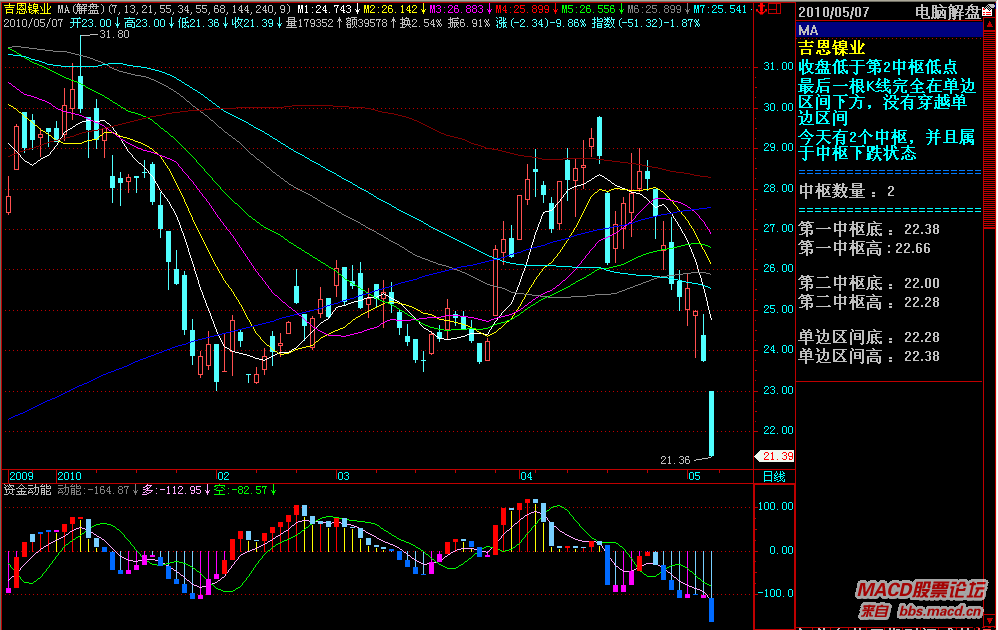Click the 换2.54% turnover rate

coord(420,23)
